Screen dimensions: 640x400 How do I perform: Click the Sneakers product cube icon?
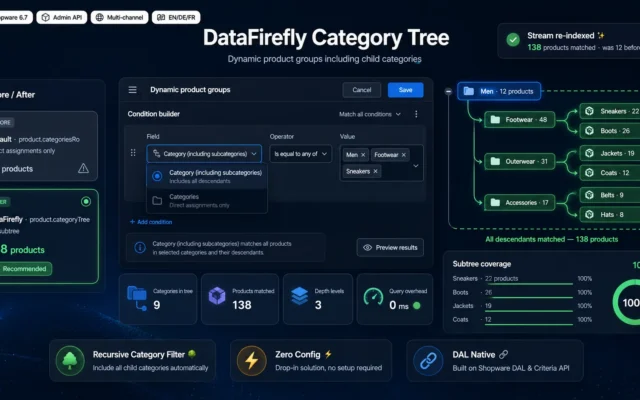pyautogui.click(x=589, y=111)
